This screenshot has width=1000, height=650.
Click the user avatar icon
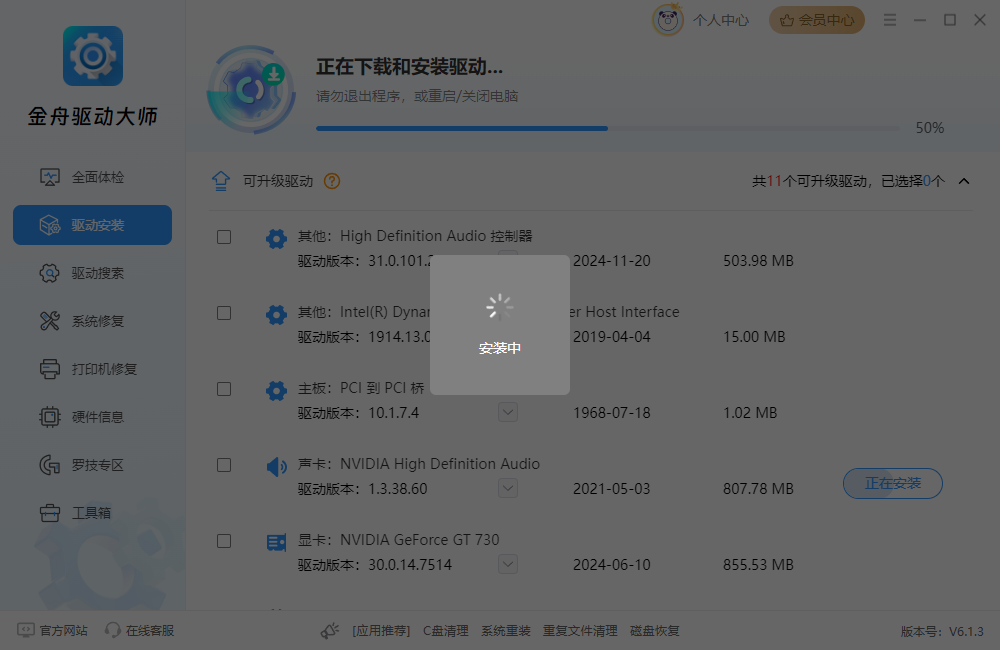click(668, 20)
